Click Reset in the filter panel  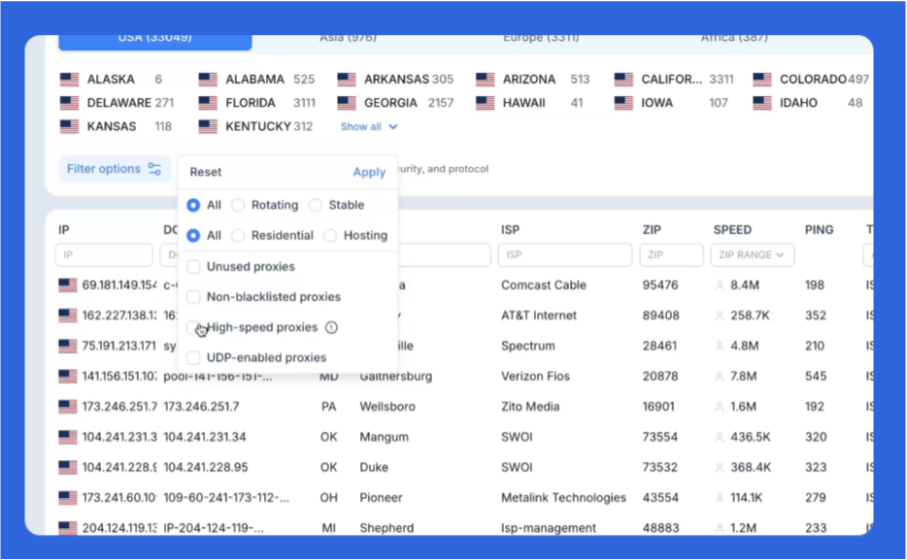tap(205, 172)
